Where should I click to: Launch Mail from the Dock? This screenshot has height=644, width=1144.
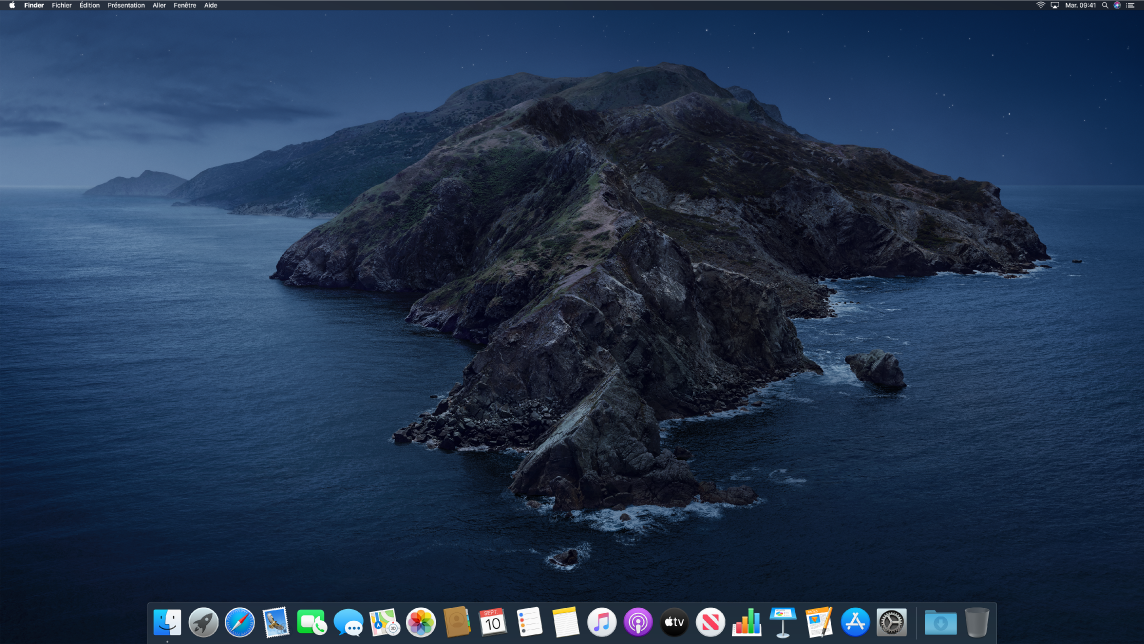pyautogui.click(x=275, y=622)
